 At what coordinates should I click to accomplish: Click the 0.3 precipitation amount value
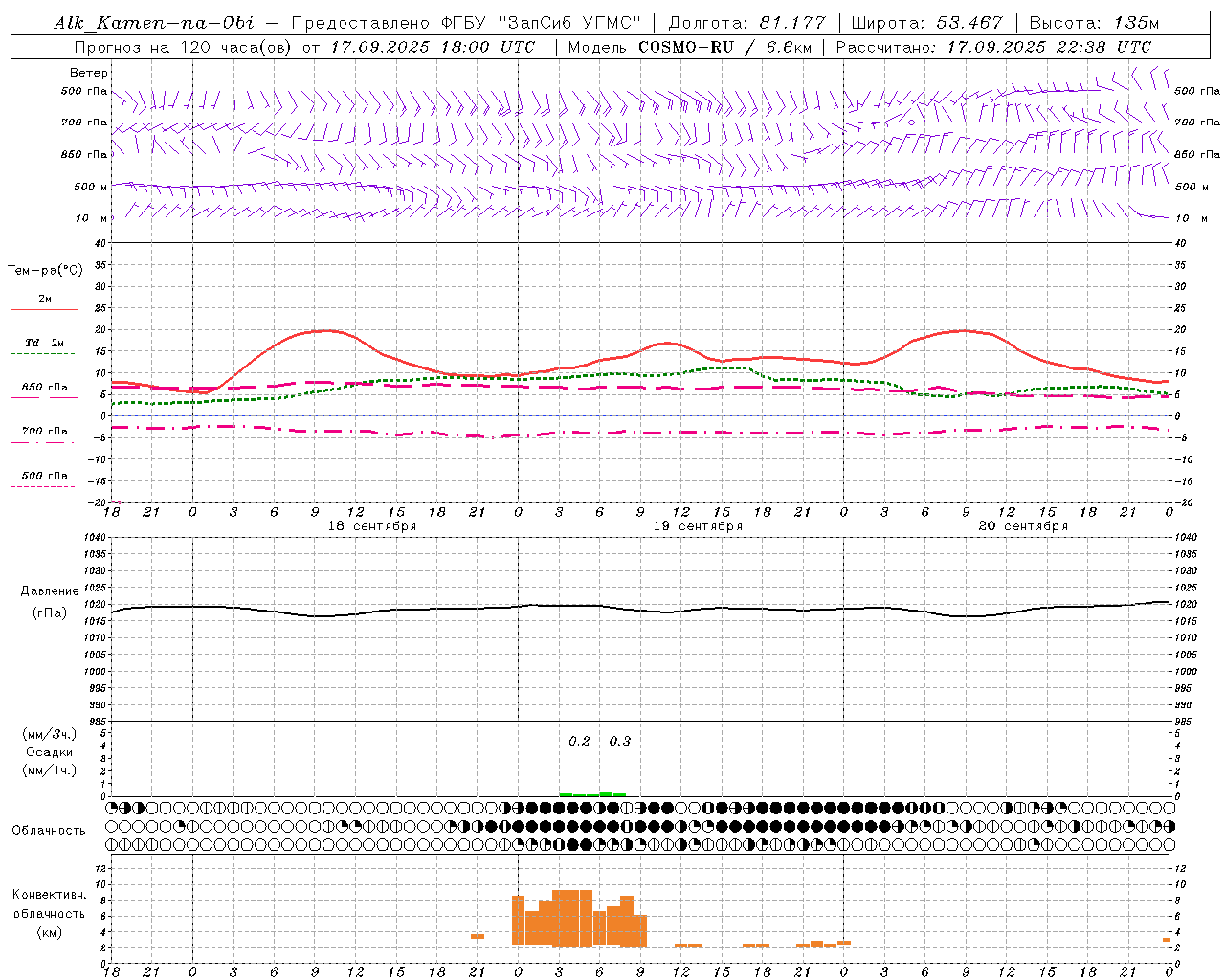[x=620, y=741]
